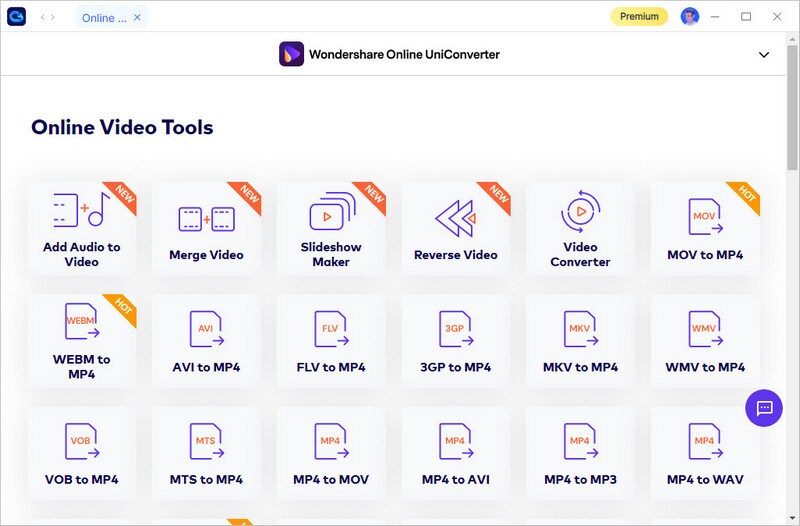Image resolution: width=800 pixels, height=526 pixels.
Task: Click the vertical scrollbar thumb
Action: click(x=792, y=108)
